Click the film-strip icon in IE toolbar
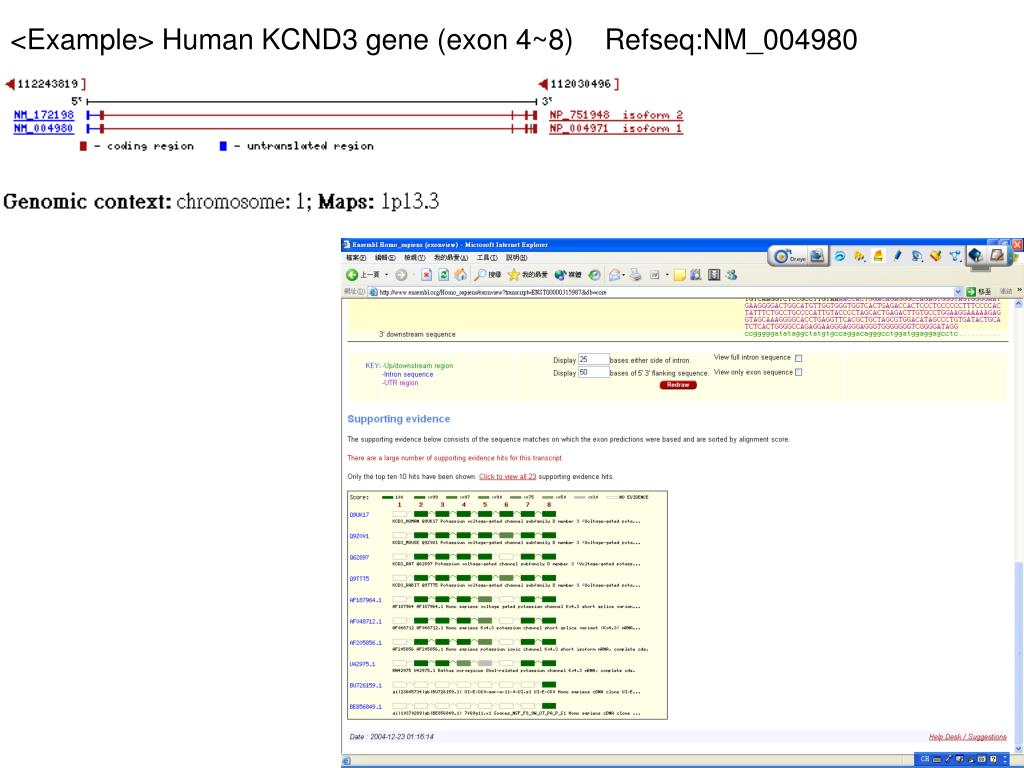This screenshot has width=1024, height=768. point(714,275)
